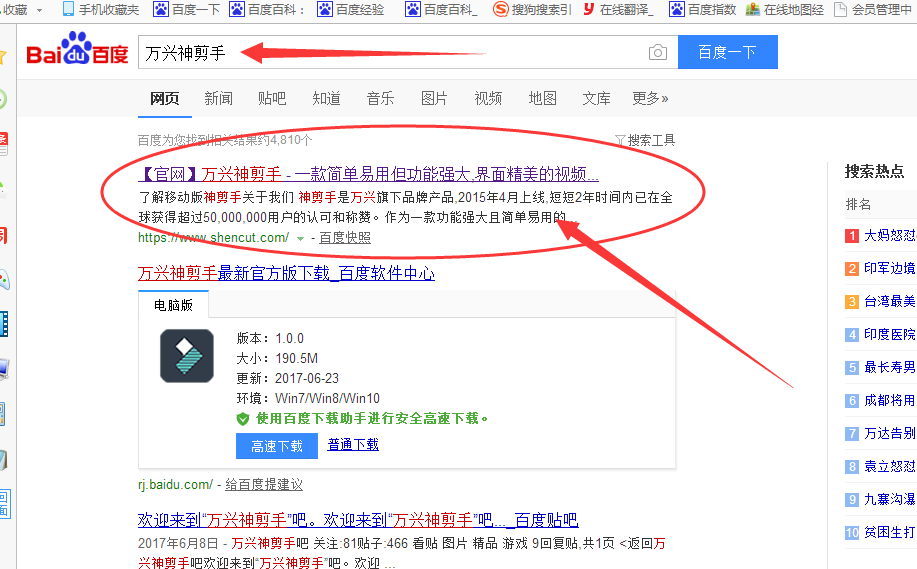Open the 百度贴吧 万兴神剪手吧 result link
Screen dimensions: 917x569
(x=358, y=520)
